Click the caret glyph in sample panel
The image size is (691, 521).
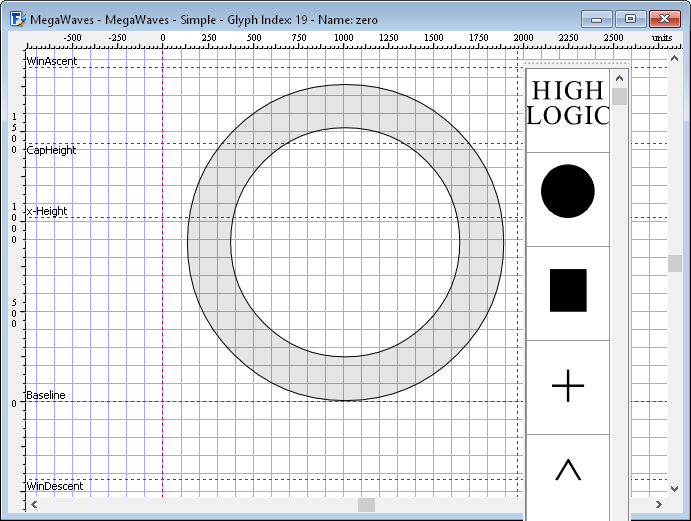[568, 469]
